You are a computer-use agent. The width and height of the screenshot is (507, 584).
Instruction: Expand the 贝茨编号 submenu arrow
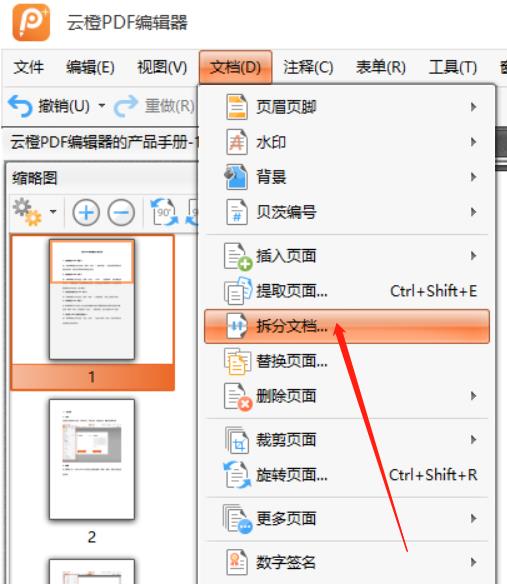tap(473, 212)
